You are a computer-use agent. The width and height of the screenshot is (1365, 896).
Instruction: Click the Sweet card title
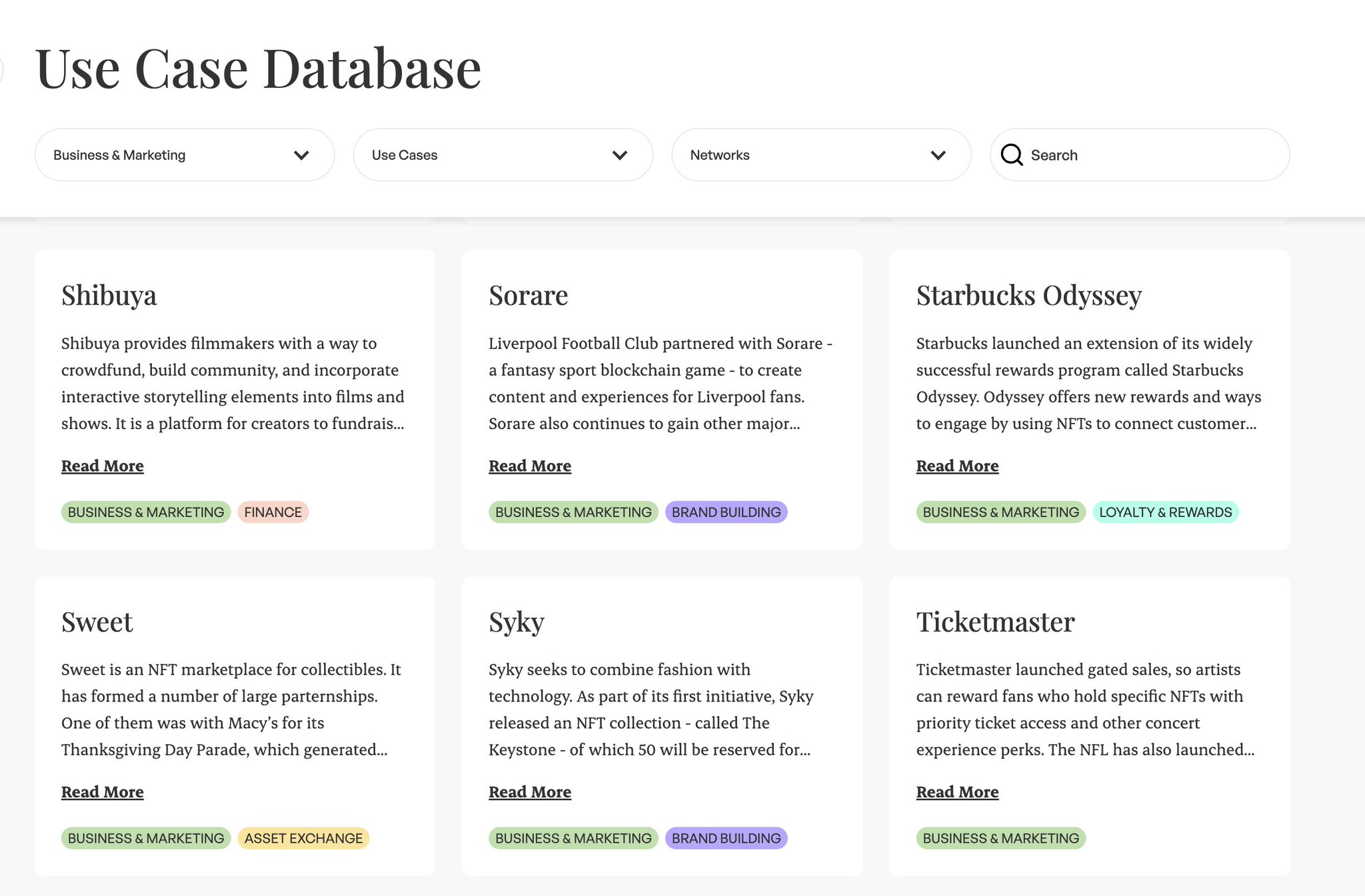tap(97, 622)
